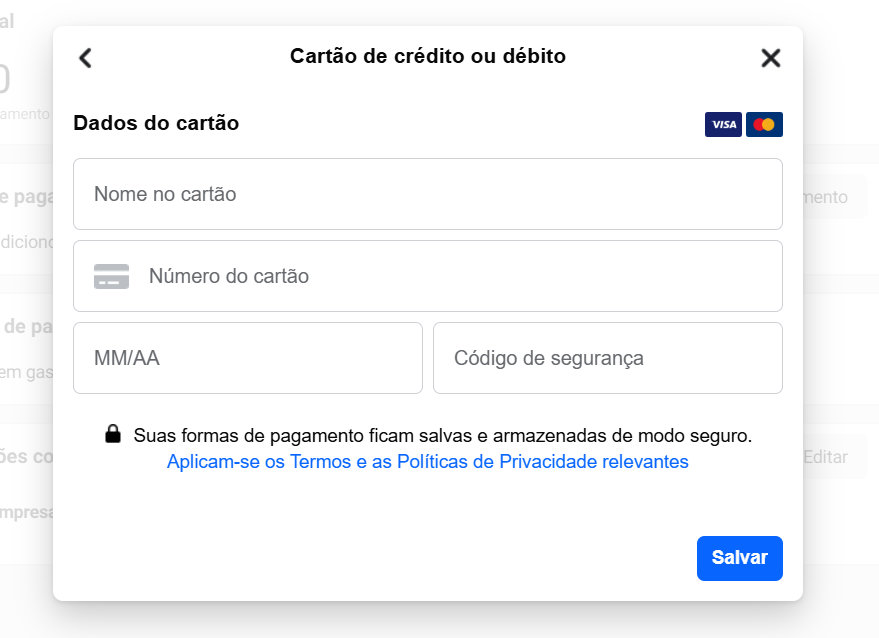The height and width of the screenshot is (638, 879).
Task: Click the Mastercard logo icon
Action: [x=764, y=124]
